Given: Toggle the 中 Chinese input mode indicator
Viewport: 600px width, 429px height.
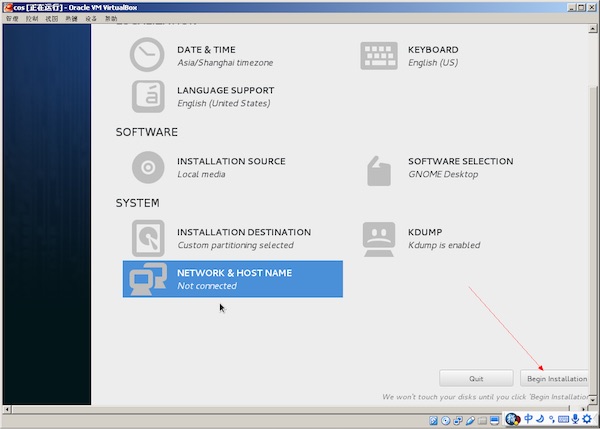Looking at the screenshot, I should tap(528, 418).
